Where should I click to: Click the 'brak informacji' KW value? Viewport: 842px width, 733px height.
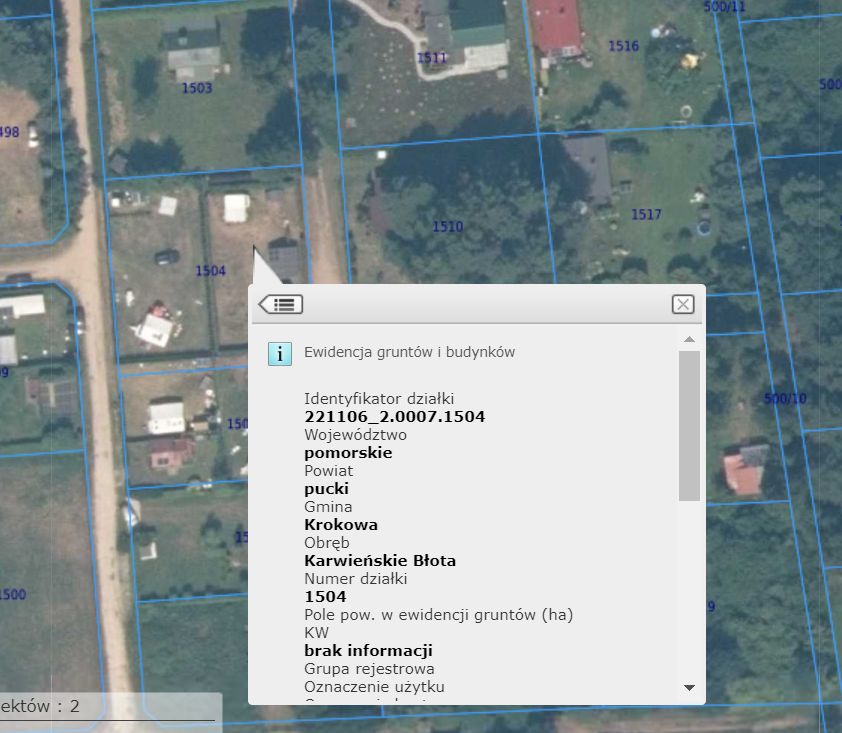pos(368,650)
